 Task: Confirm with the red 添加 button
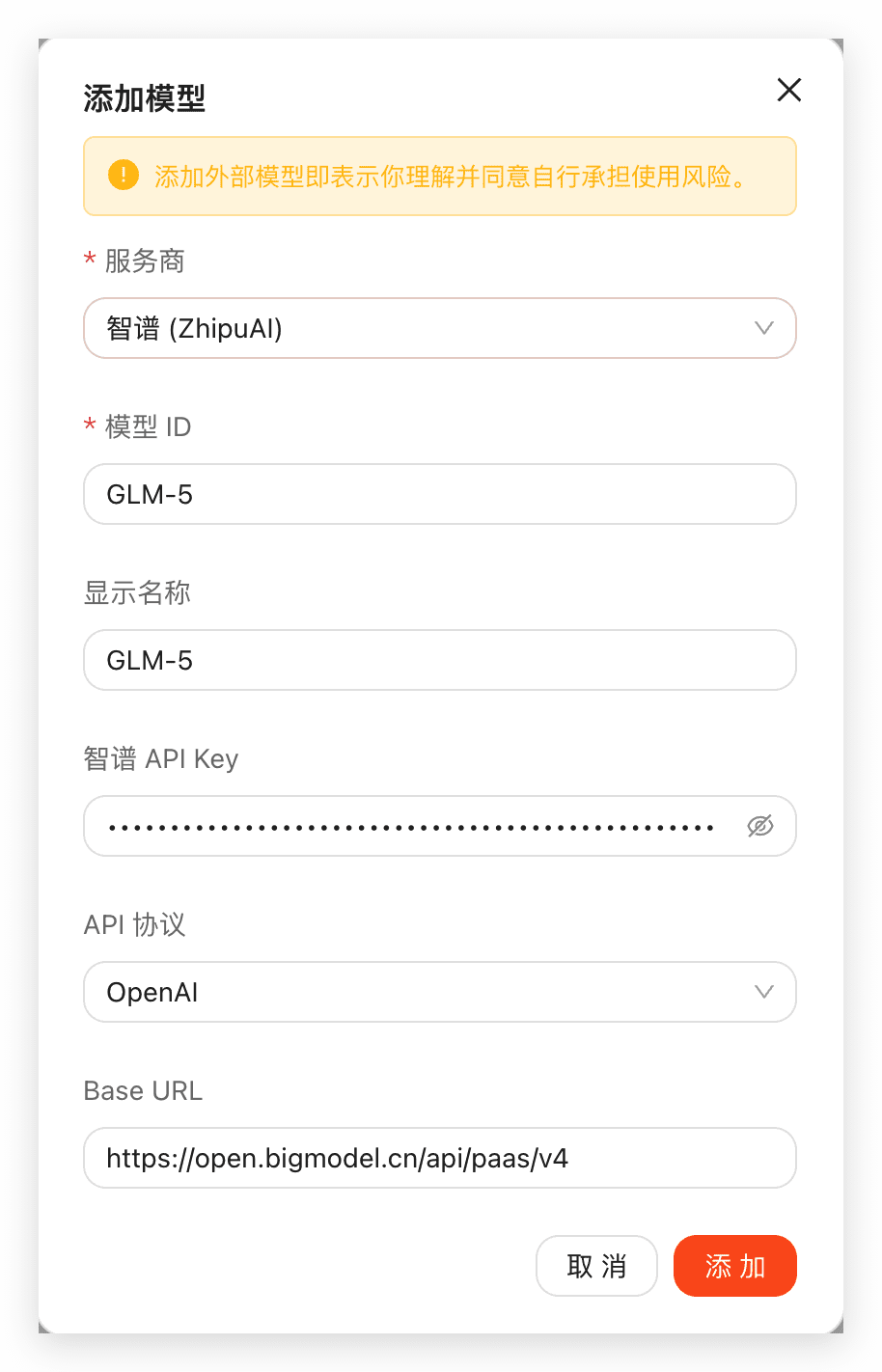coord(735,1266)
